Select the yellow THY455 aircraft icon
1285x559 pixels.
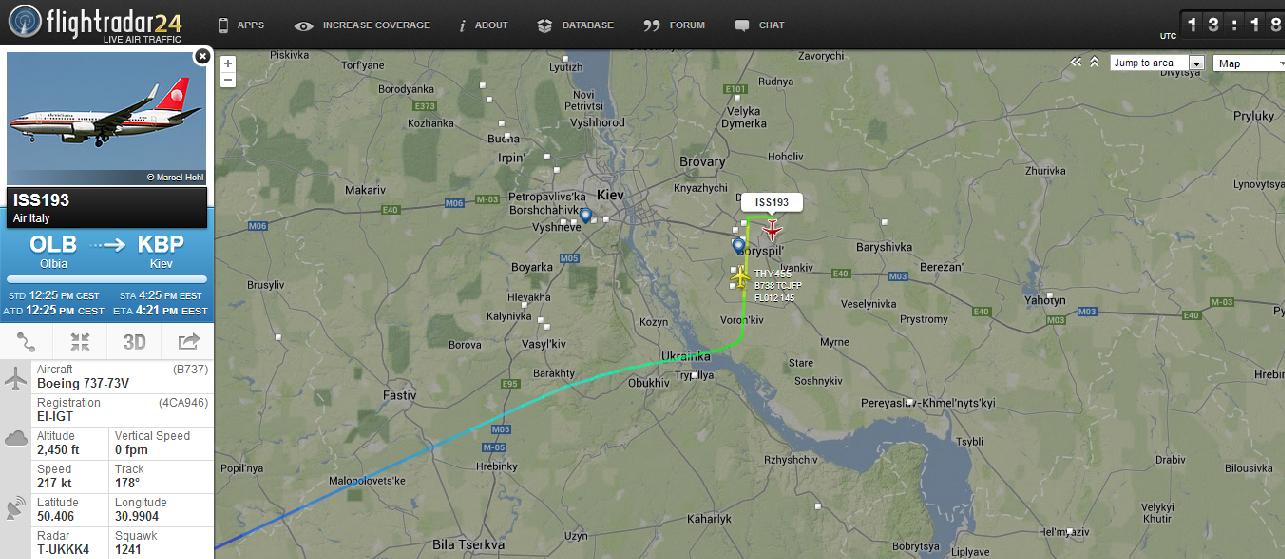click(x=741, y=275)
